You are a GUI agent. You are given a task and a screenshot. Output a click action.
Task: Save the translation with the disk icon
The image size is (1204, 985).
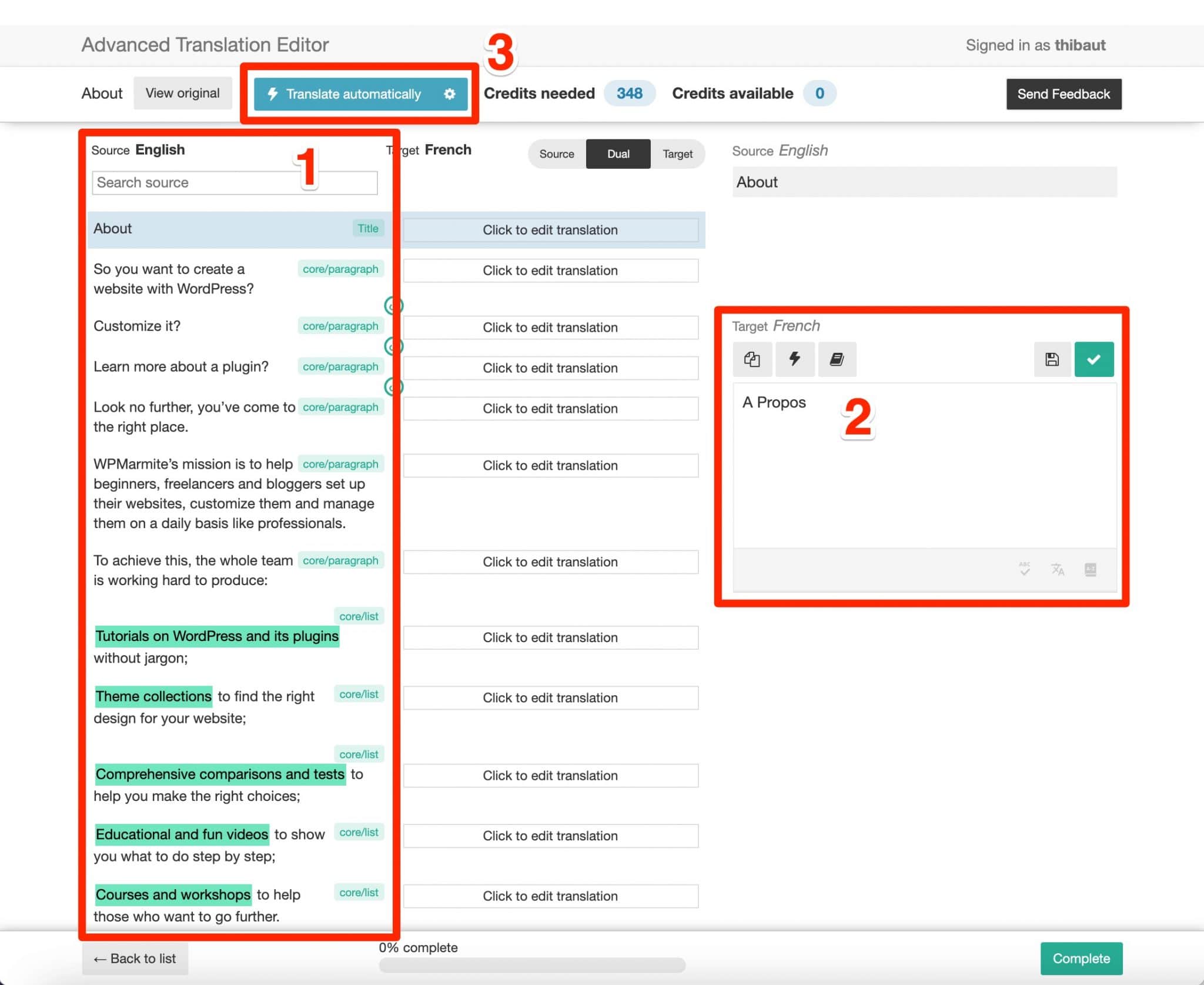click(1052, 359)
